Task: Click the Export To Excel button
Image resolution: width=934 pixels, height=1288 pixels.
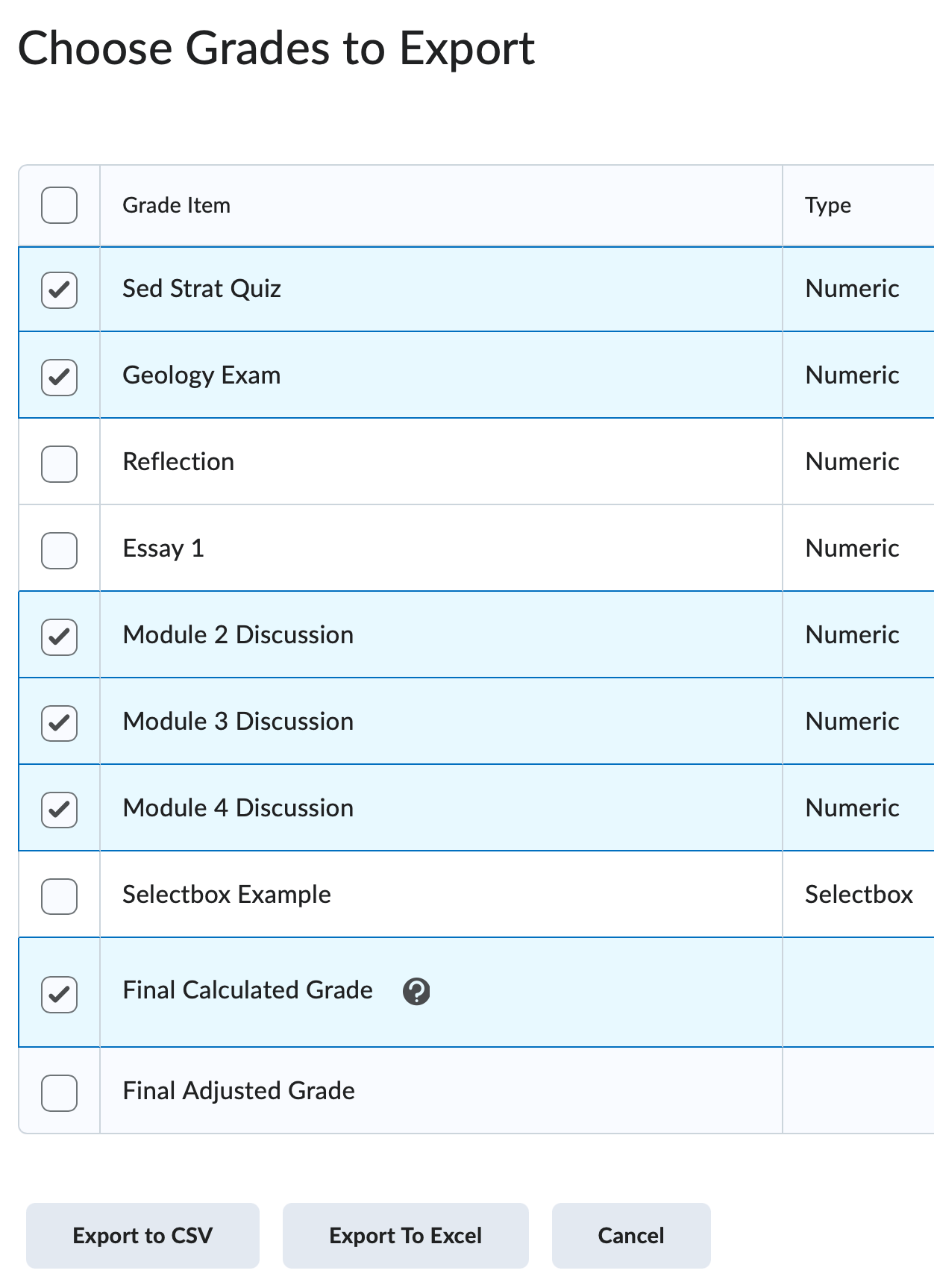Action: click(405, 1235)
